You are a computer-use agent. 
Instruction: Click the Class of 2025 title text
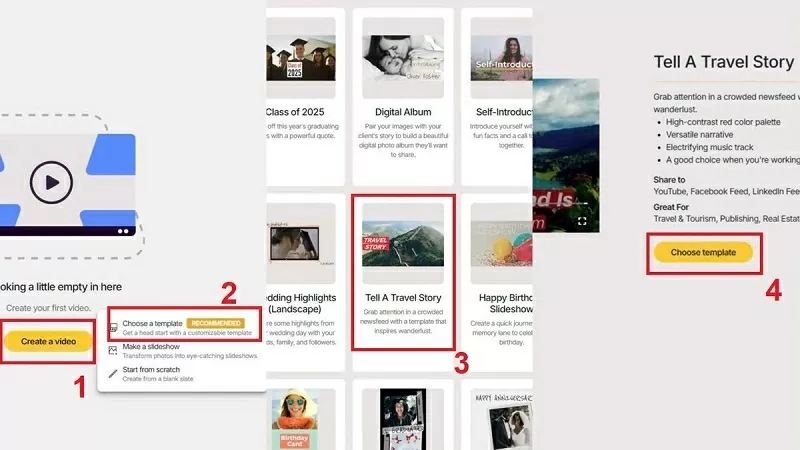295,112
